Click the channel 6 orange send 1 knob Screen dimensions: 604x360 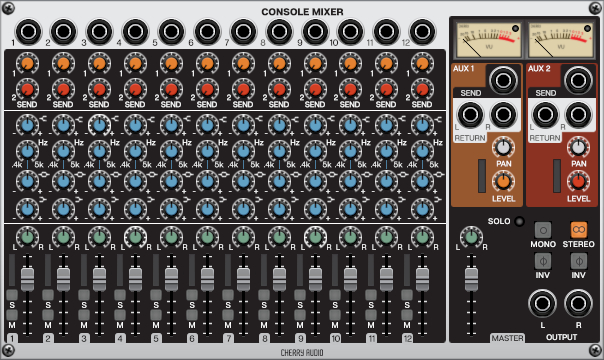coord(207,63)
